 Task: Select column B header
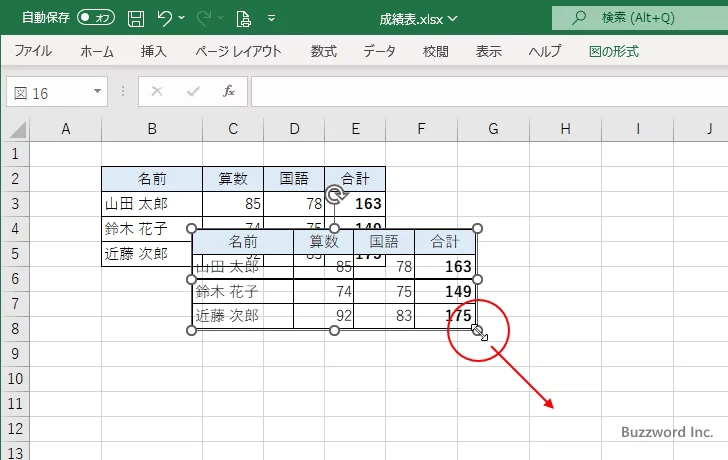[x=152, y=129]
